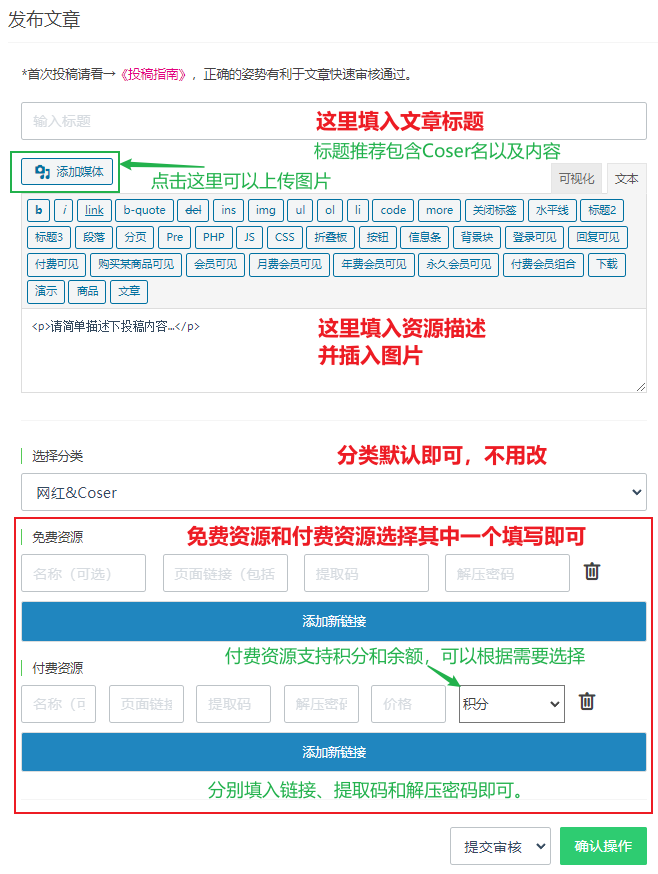Click the green 确认操作 button

click(x=603, y=846)
